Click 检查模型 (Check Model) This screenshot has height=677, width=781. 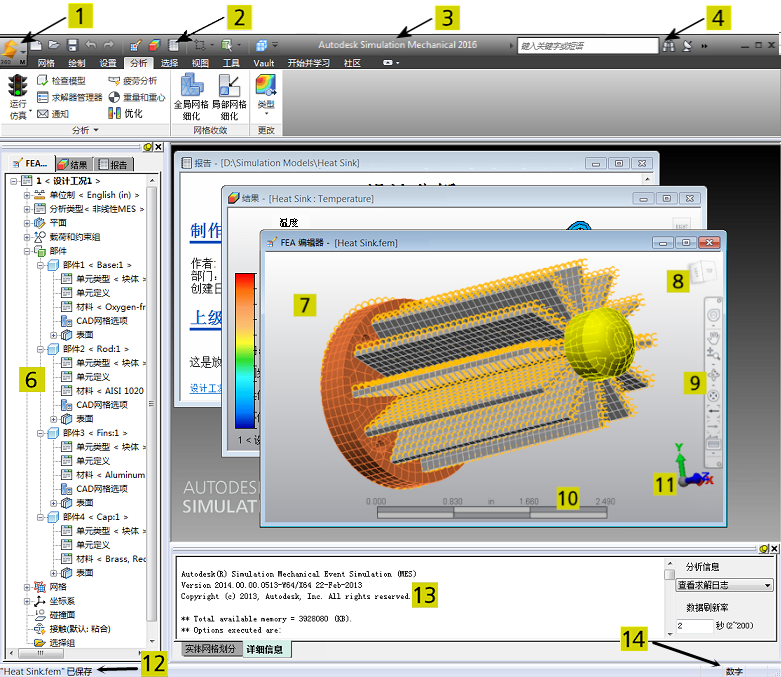click(62, 81)
